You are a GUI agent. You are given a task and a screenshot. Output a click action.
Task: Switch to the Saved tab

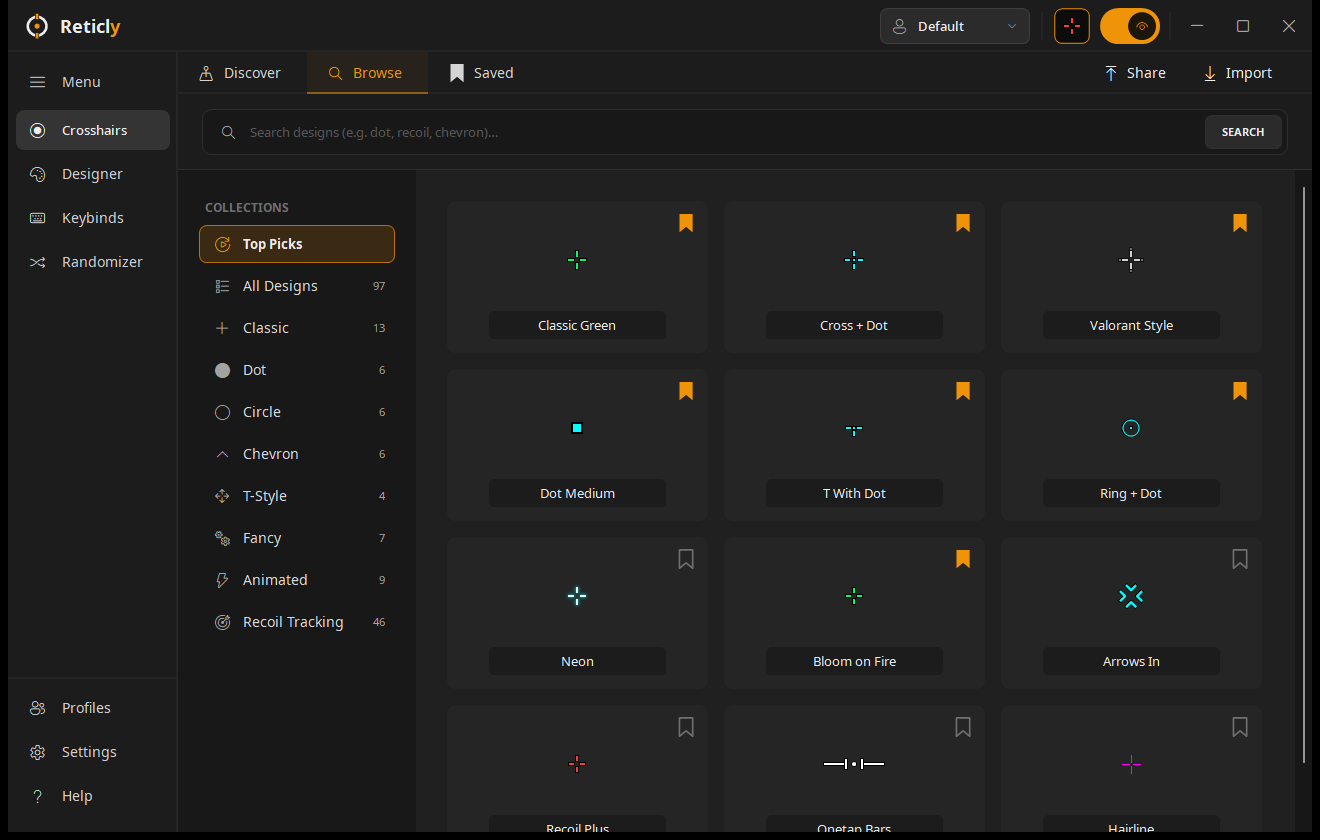point(482,73)
